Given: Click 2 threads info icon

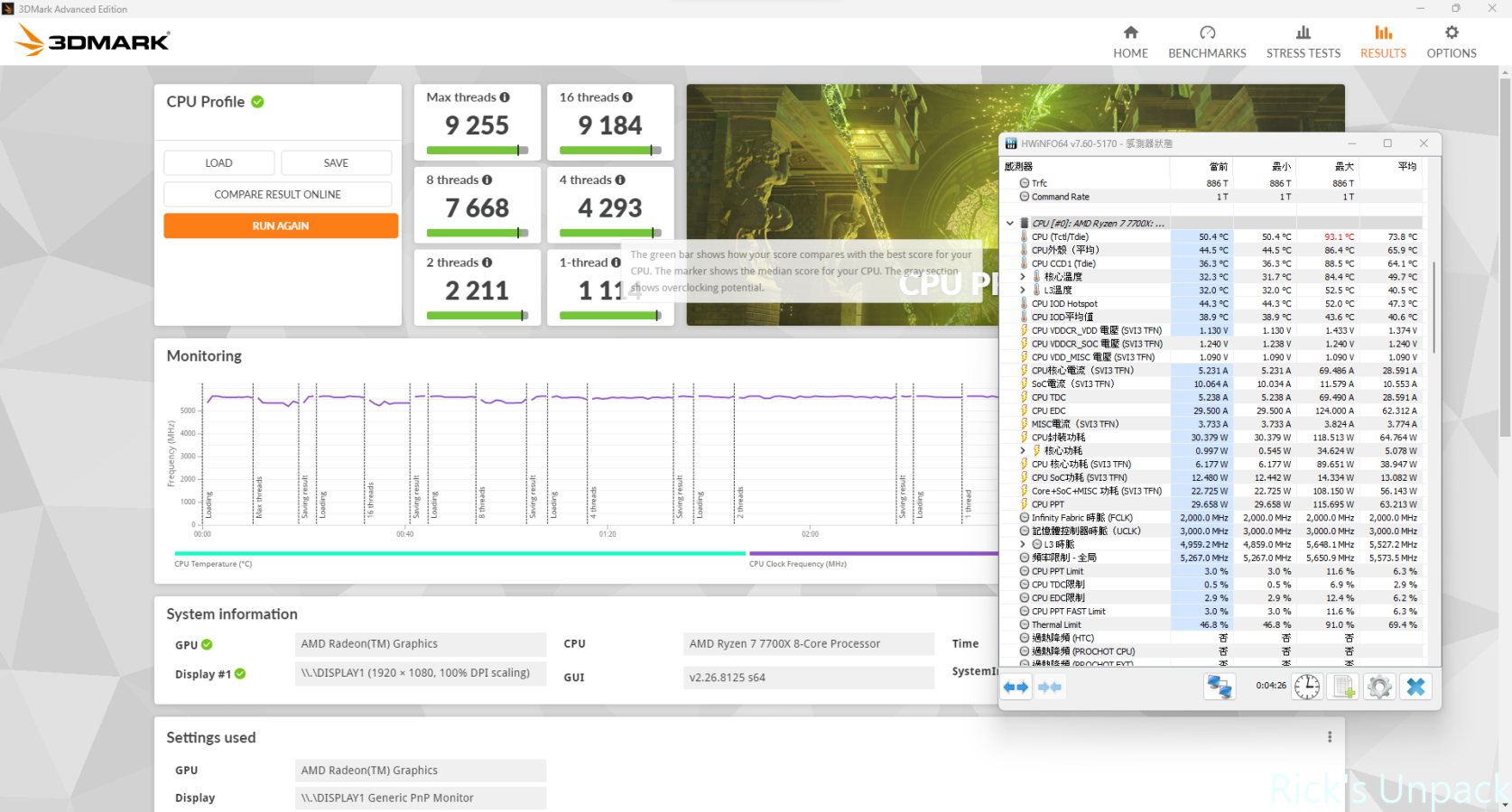Looking at the screenshot, I should tap(487, 263).
